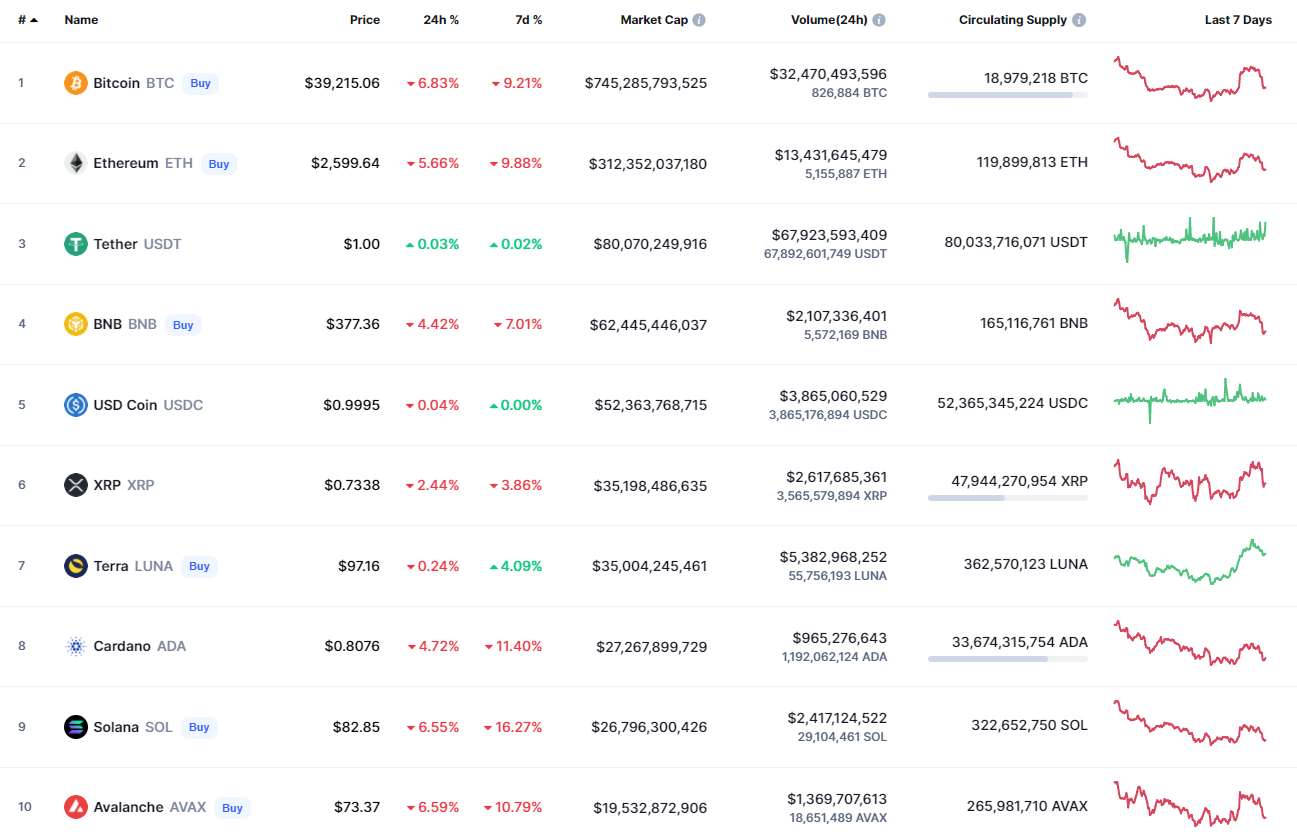Click the XRP circulating supply progress bar
The width and height of the screenshot is (1297, 835).
(1007, 498)
